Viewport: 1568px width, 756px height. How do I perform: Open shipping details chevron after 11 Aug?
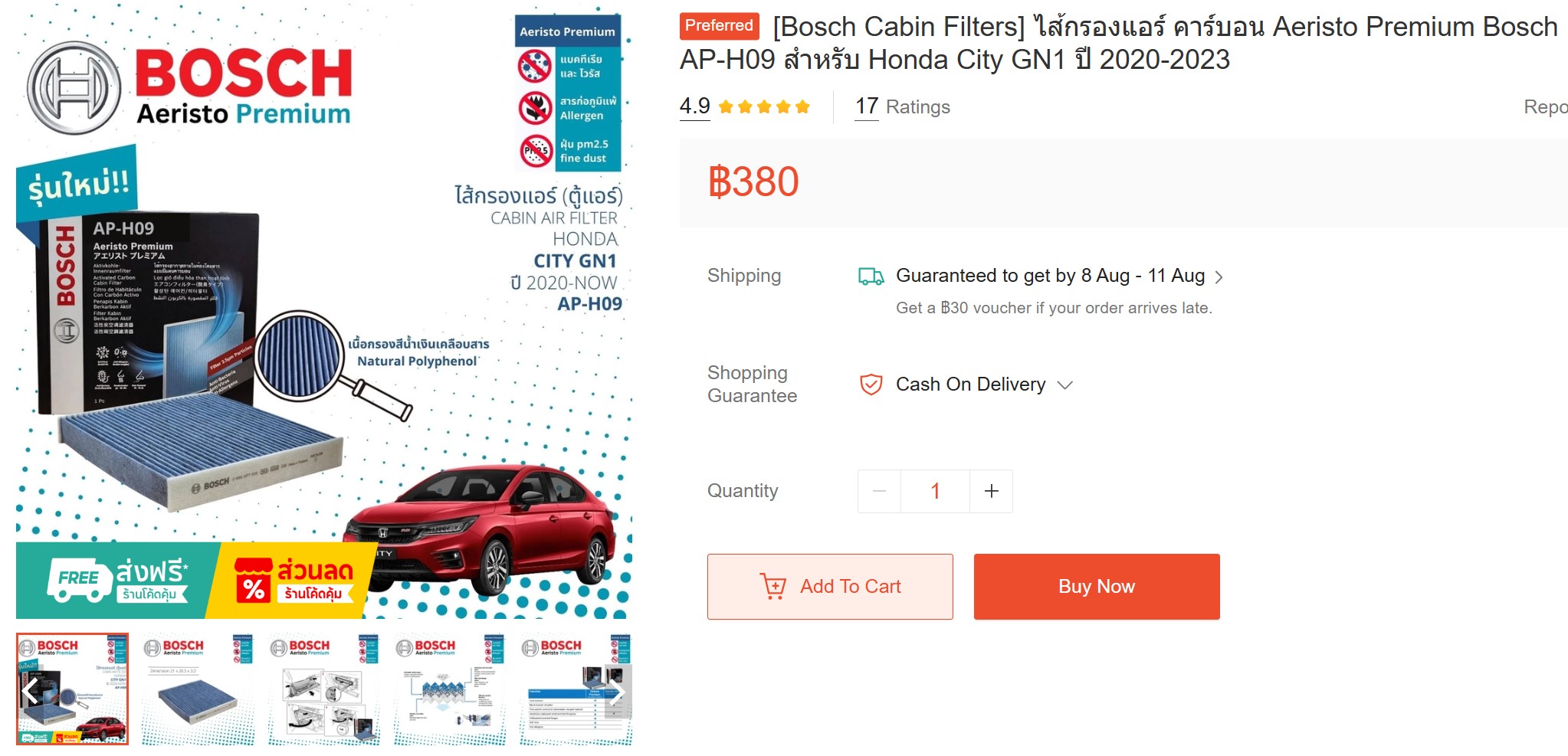(1219, 277)
